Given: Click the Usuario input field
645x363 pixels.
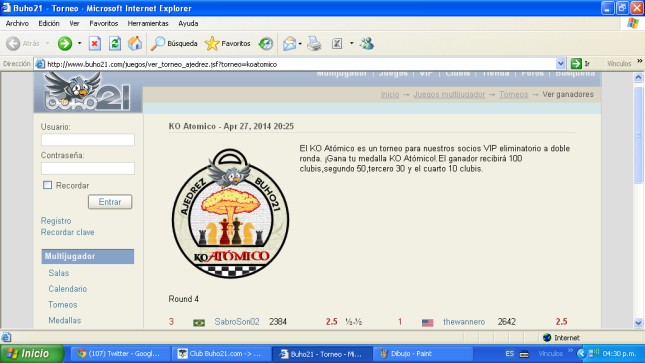Looking at the screenshot, I should pos(88,140).
